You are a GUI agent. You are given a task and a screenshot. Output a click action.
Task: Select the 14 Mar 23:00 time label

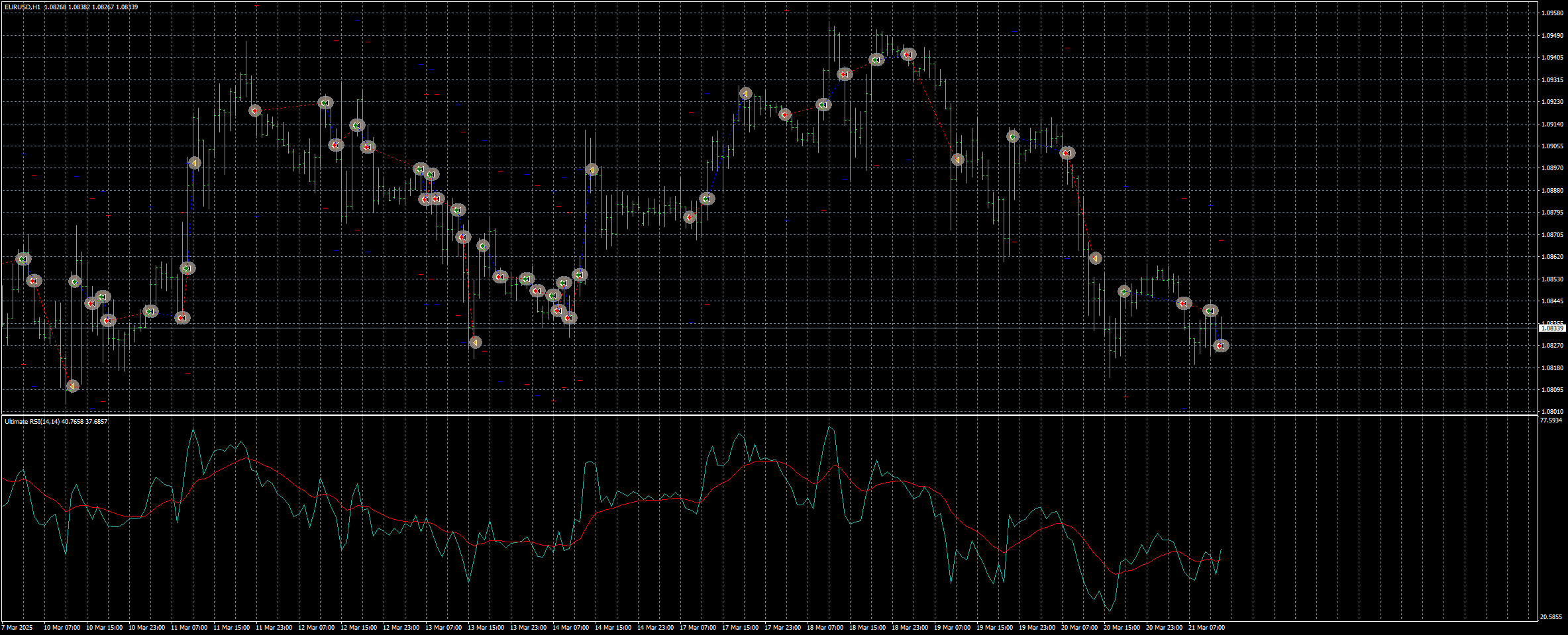coord(656,627)
